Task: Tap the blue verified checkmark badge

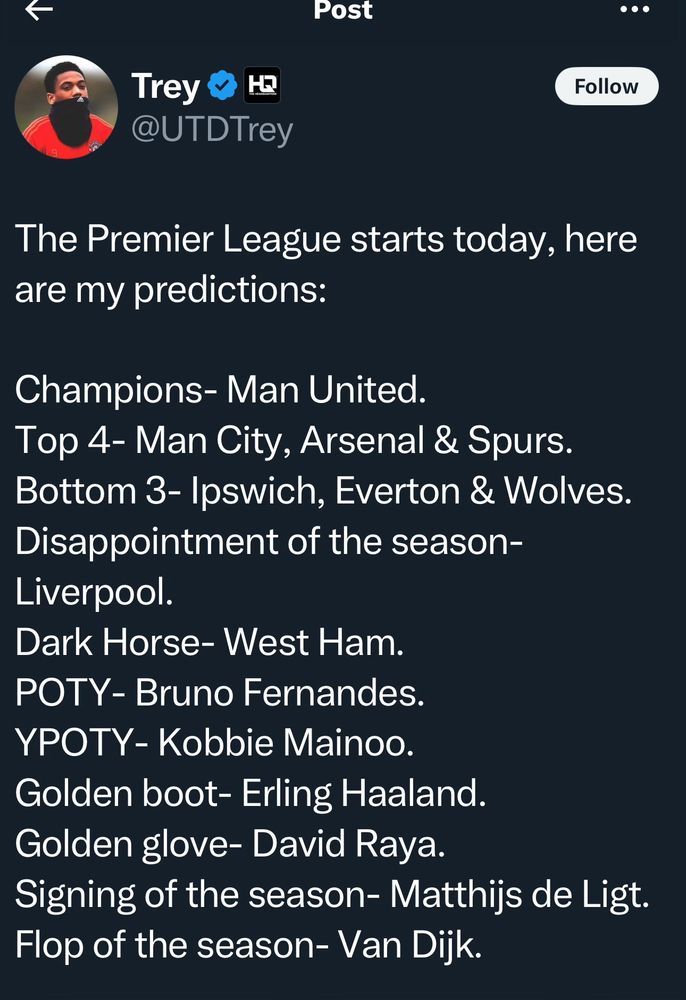Action: tap(222, 87)
